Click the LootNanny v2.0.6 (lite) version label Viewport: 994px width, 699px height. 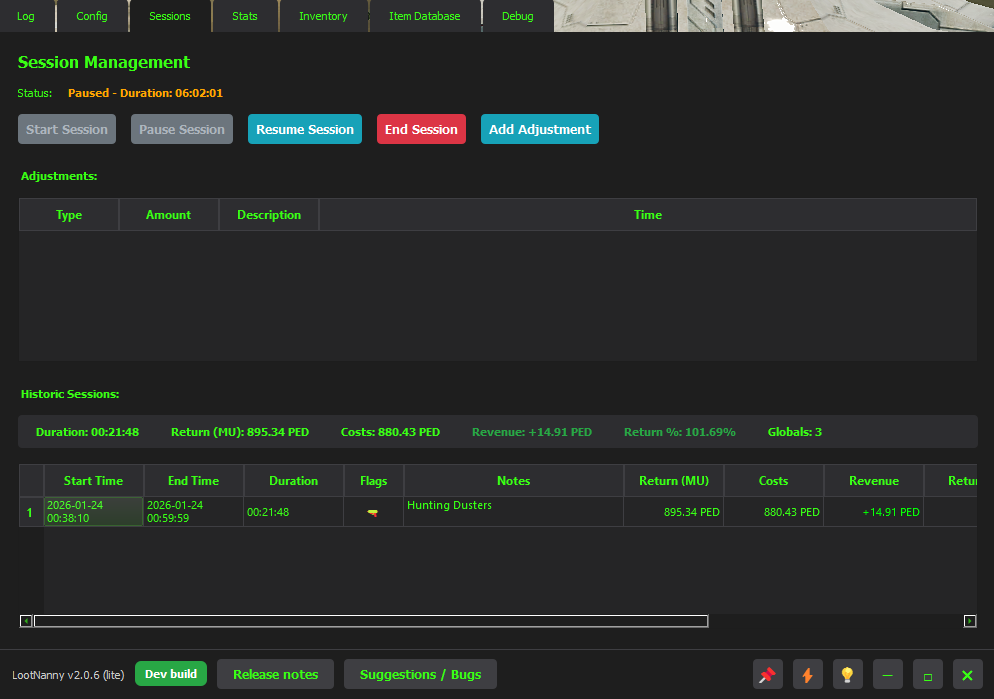[x=68, y=675]
